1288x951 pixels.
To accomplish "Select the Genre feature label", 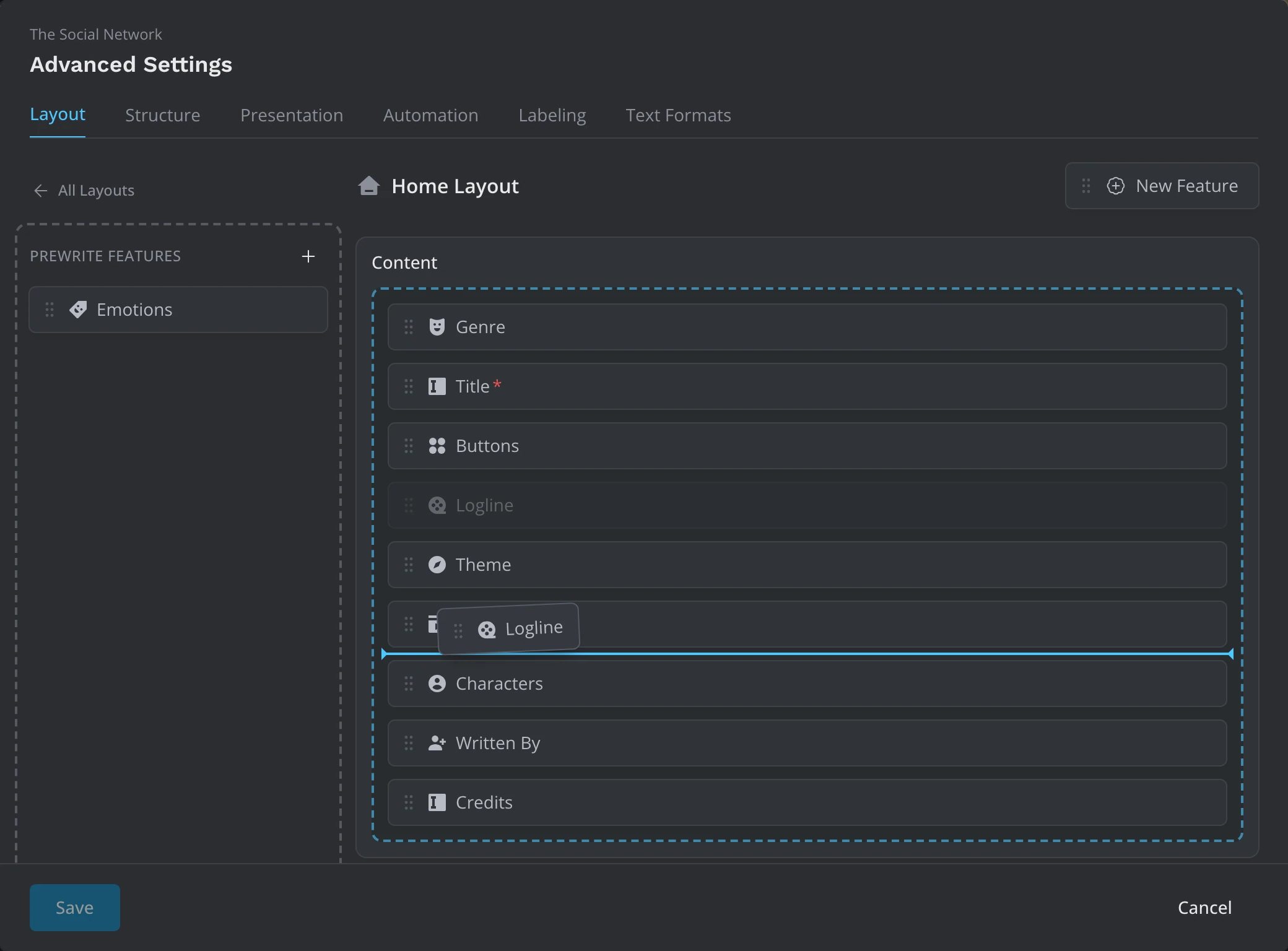I will 481,327.
